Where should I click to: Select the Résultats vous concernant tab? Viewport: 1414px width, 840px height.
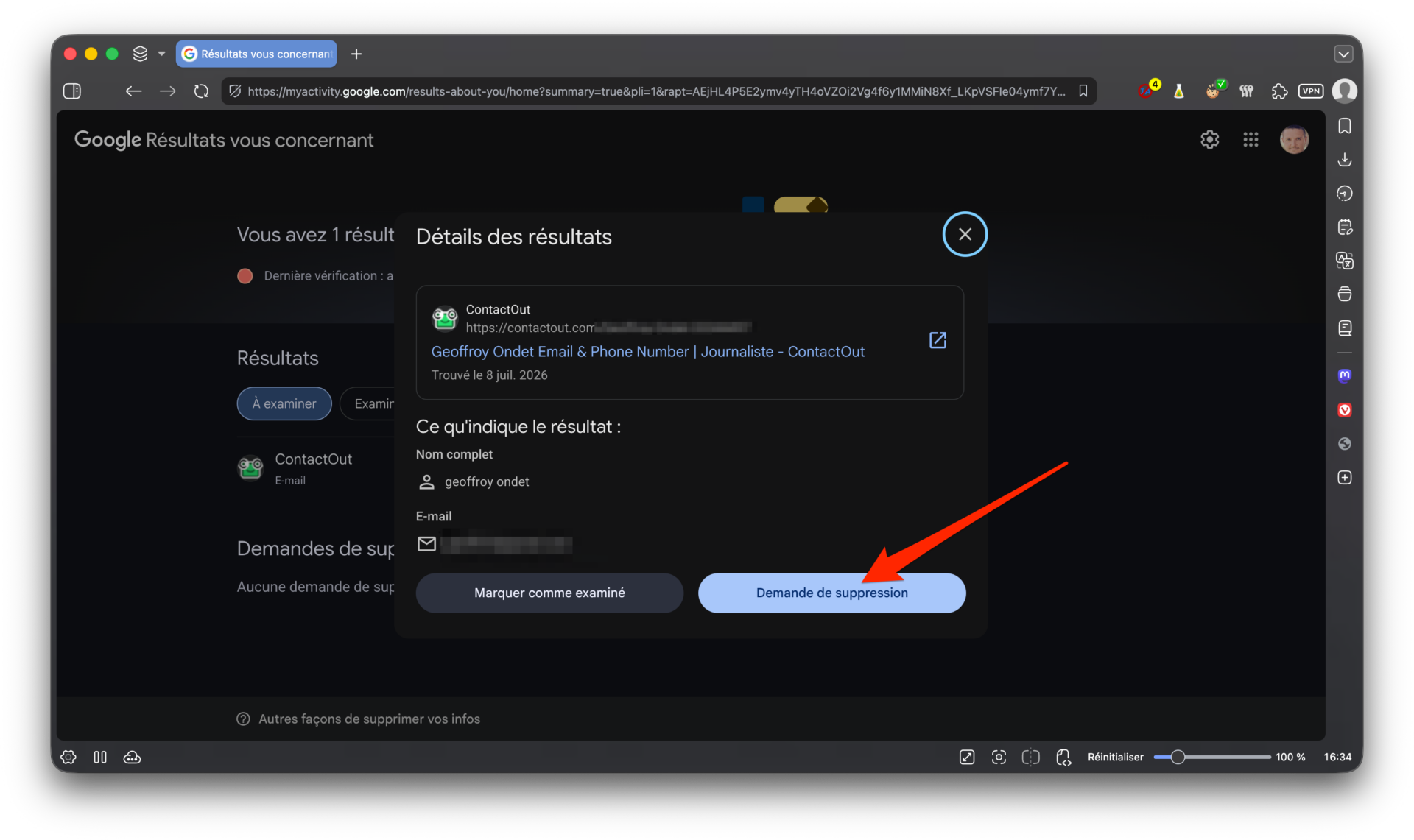pyautogui.click(x=256, y=54)
